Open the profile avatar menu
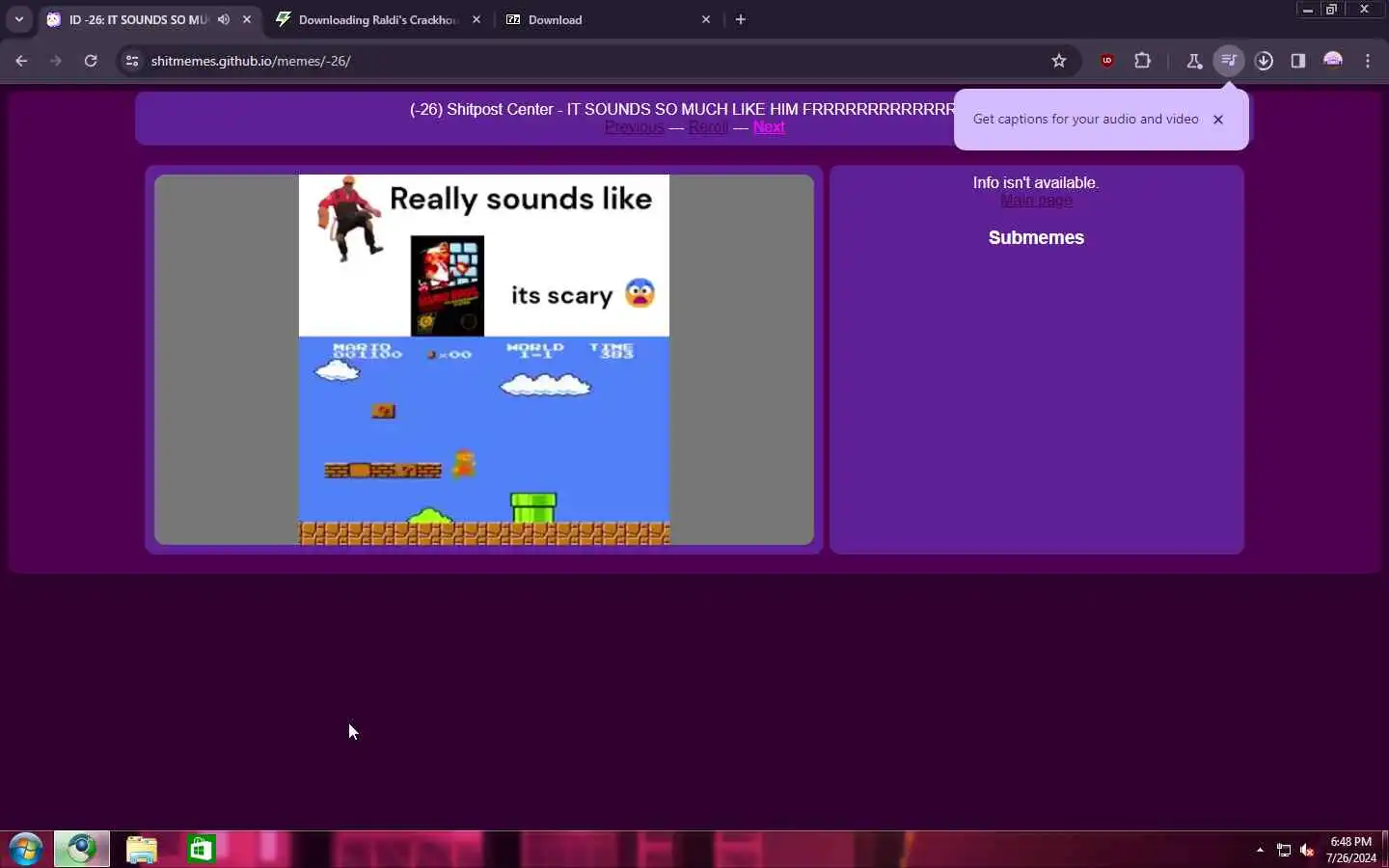Image resolution: width=1389 pixels, height=868 pixels. [1333, 61]
